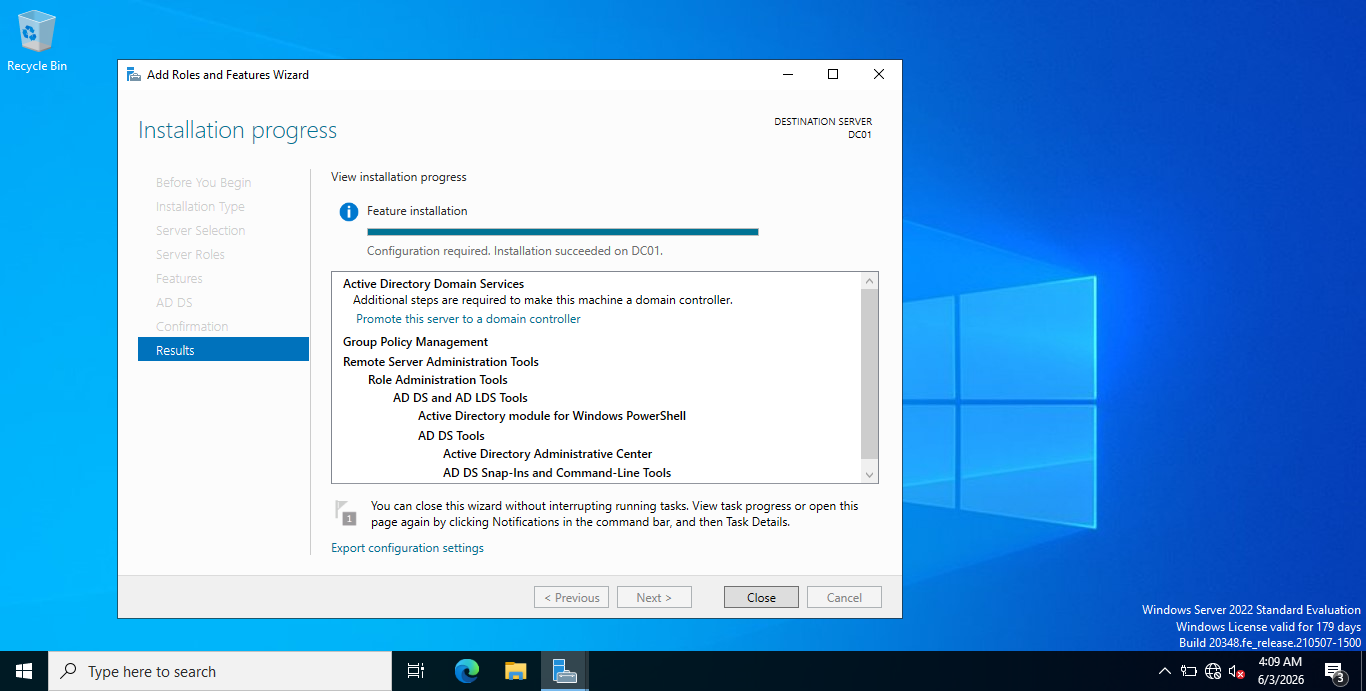Image resolution: width=1366 pixels, height=691 pixels.
Task: Click the Close button
Action: 761,597
